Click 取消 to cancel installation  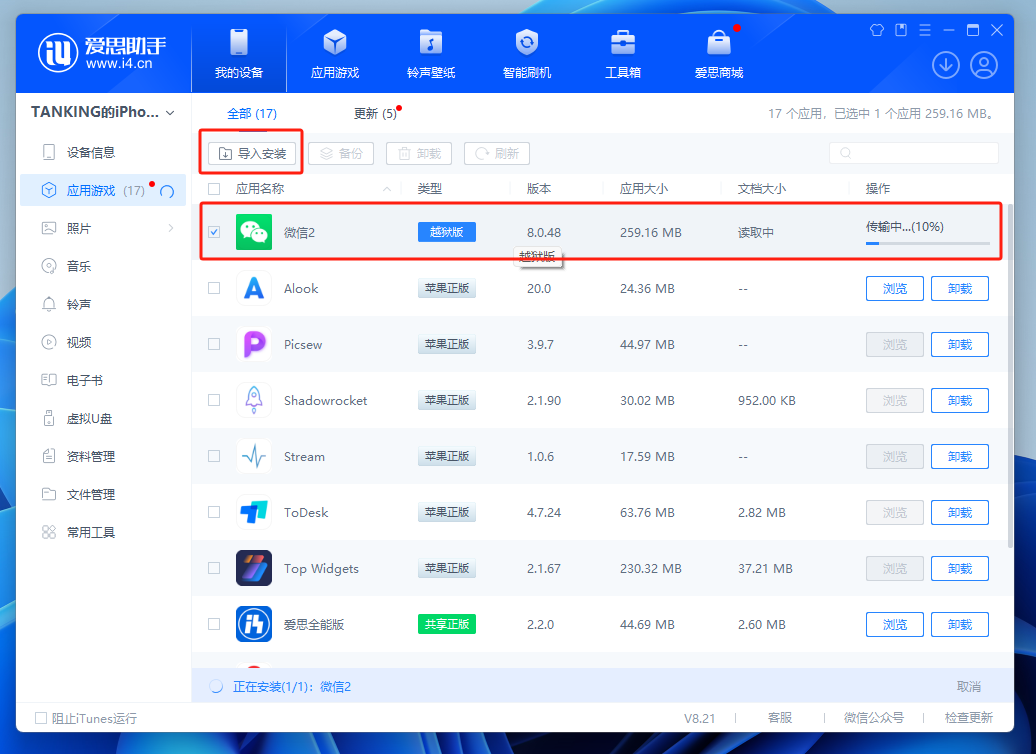[x=969, y=687]
